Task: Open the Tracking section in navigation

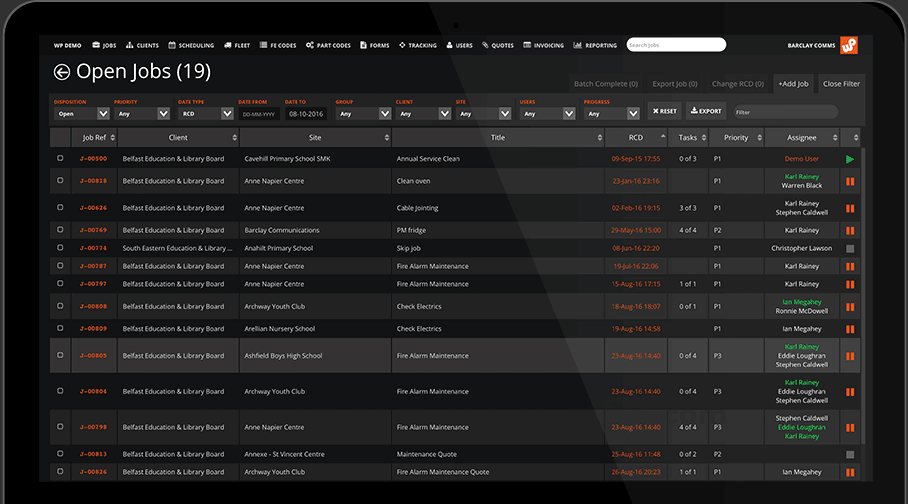Action: click(x=417, y=46)
